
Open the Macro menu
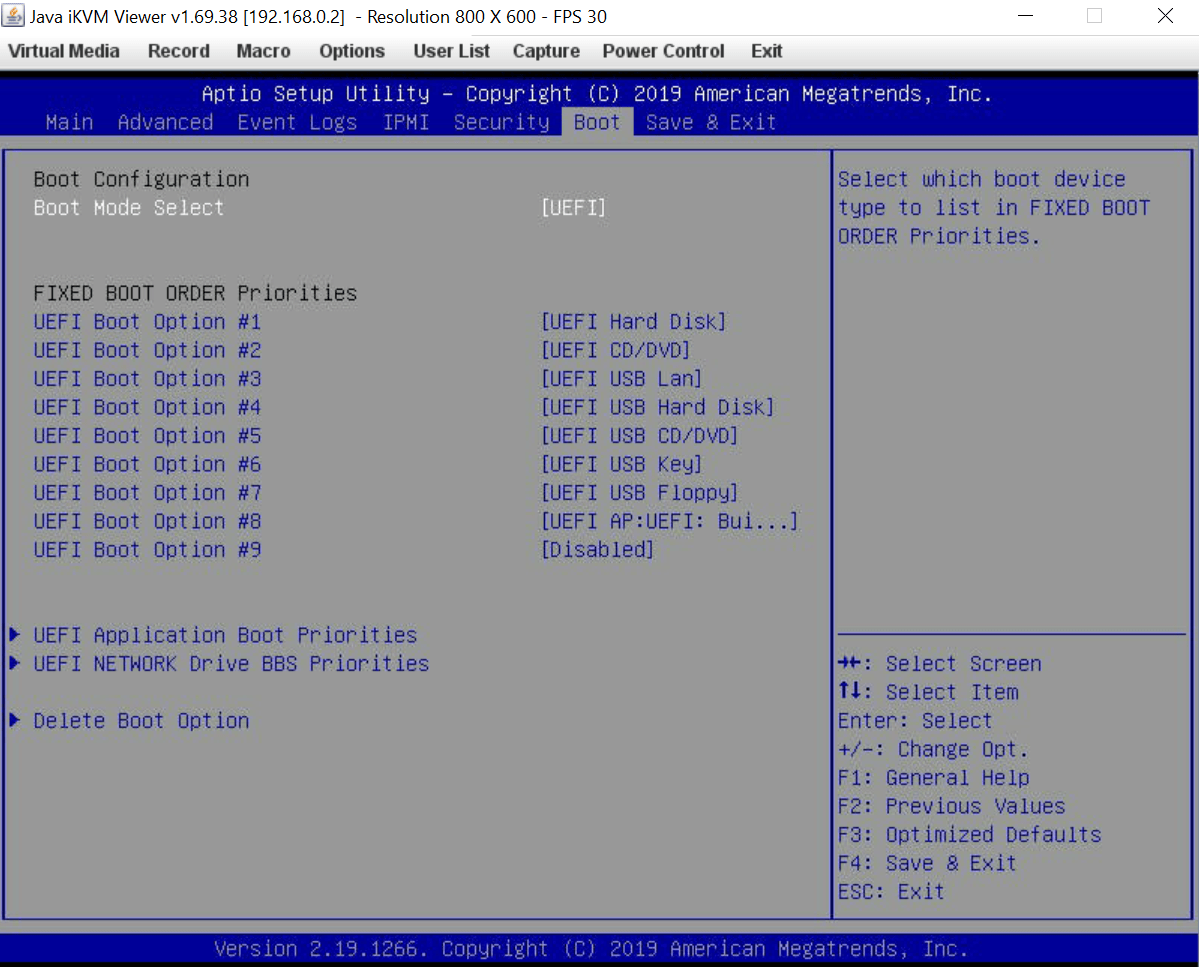(x=263, y=51)
